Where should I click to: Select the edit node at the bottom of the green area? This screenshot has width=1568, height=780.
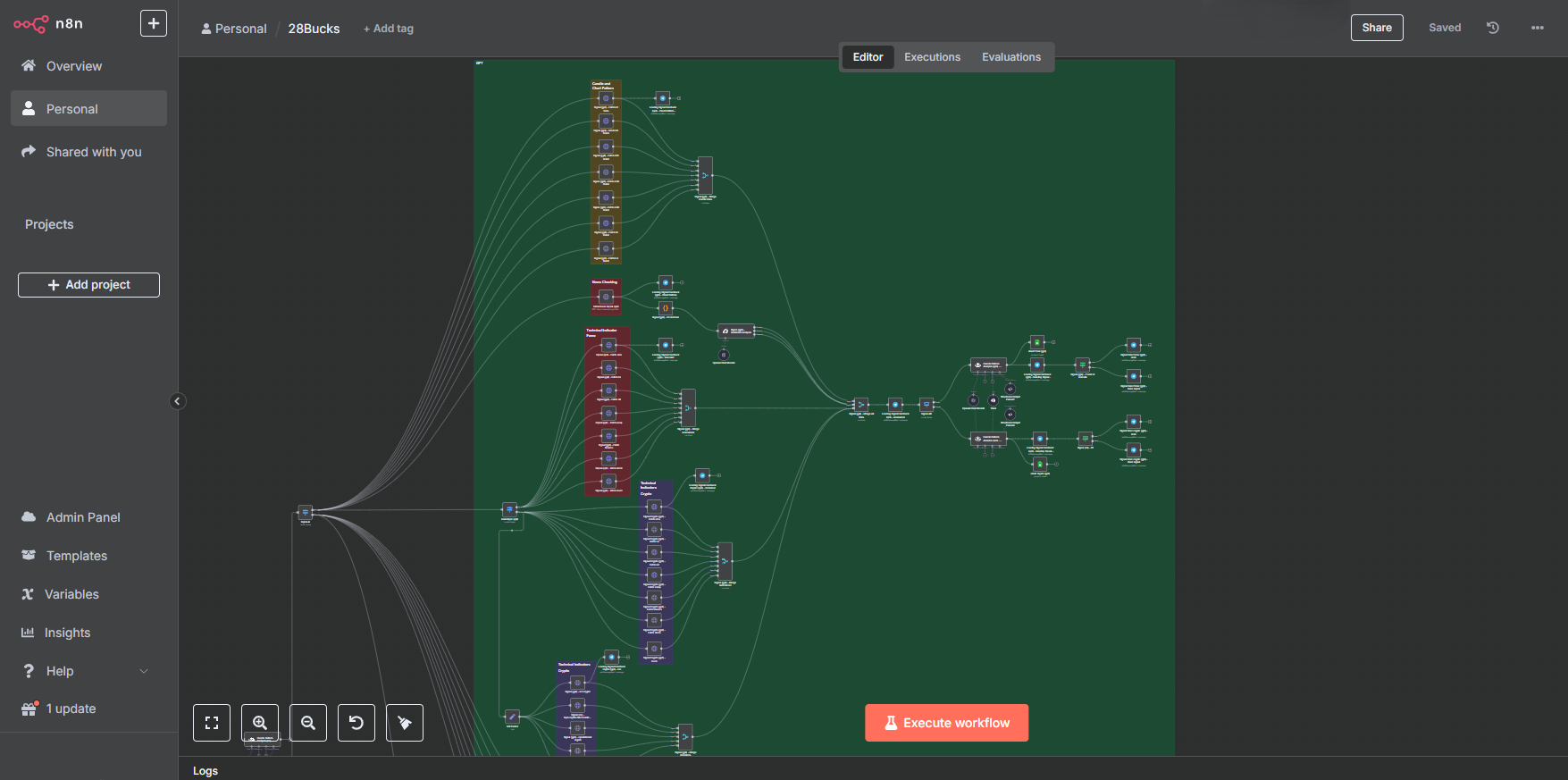pyautogui.click(x=512, y=717)
